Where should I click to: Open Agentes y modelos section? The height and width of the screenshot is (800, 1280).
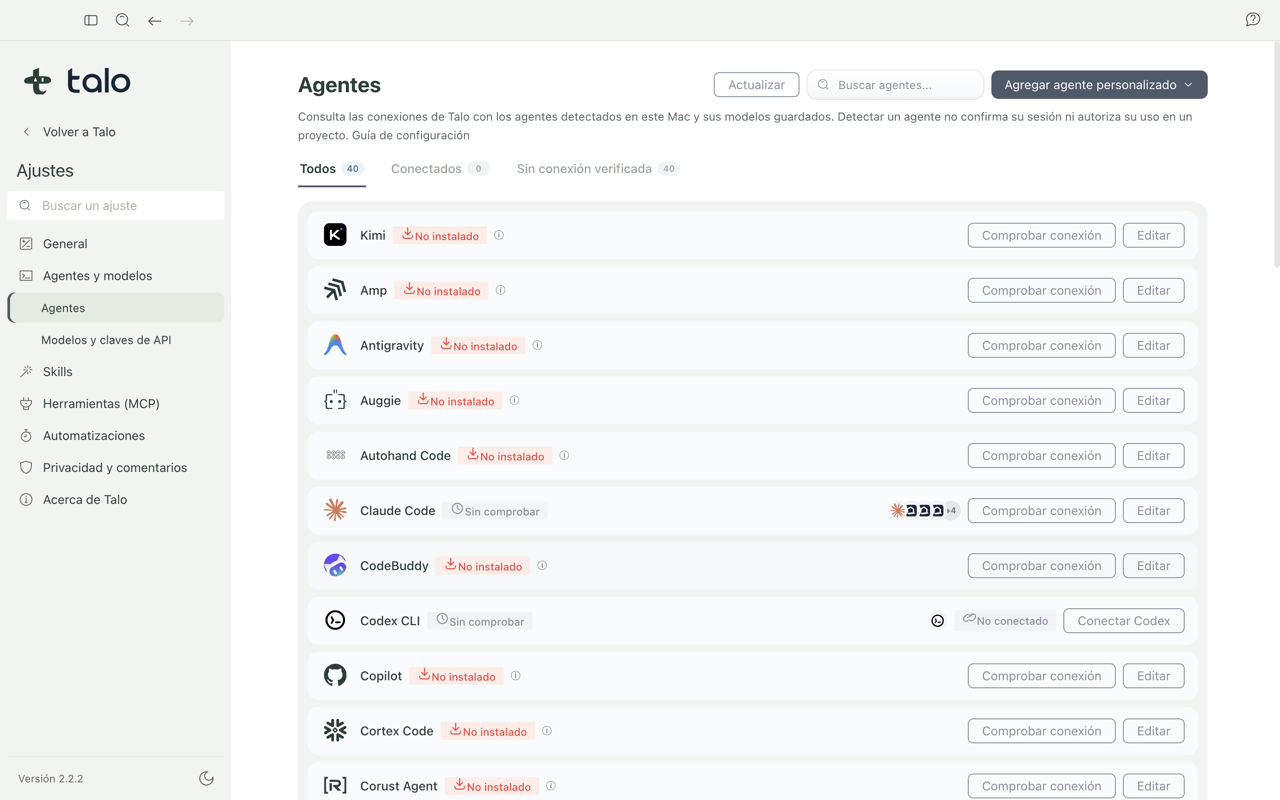(x=97, y=275)
